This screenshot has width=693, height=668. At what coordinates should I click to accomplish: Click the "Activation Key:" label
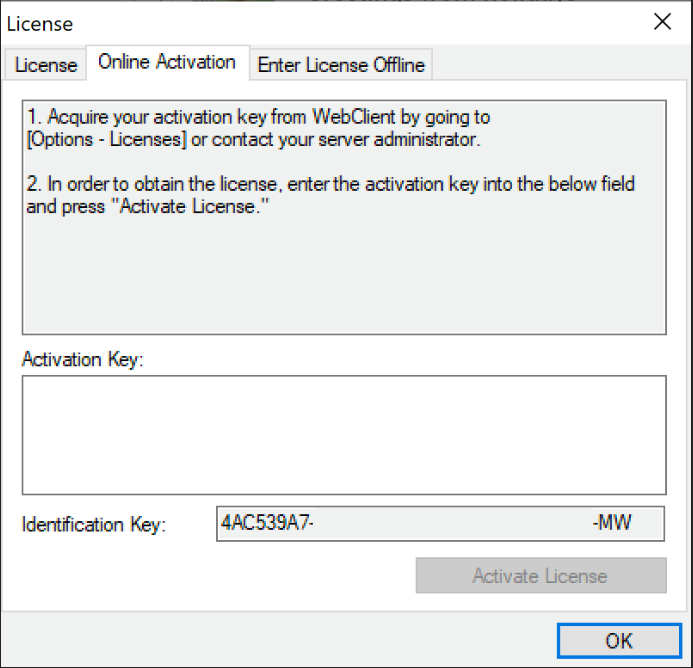(x=83, y=360)
